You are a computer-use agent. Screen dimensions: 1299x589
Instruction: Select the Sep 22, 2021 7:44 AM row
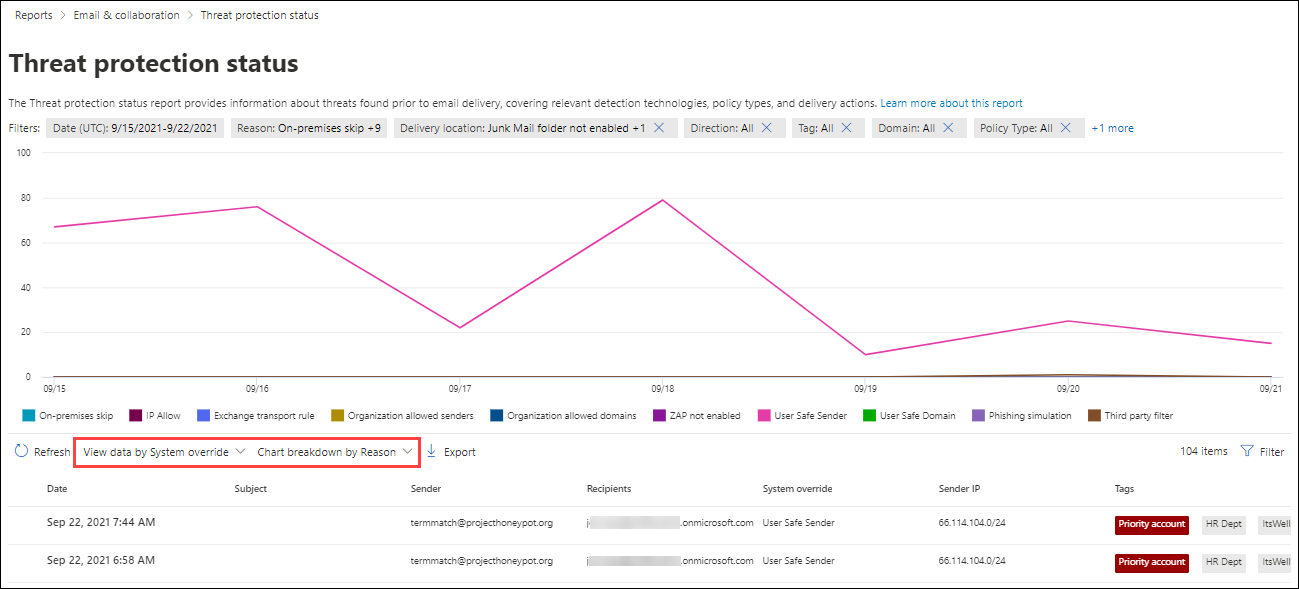click(101, 522)
